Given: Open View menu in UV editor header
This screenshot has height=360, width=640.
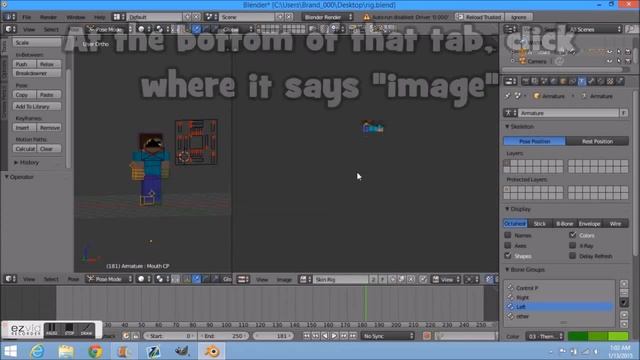Looking at the screenshot, I should pyautogui.click(x=262, y=280).
